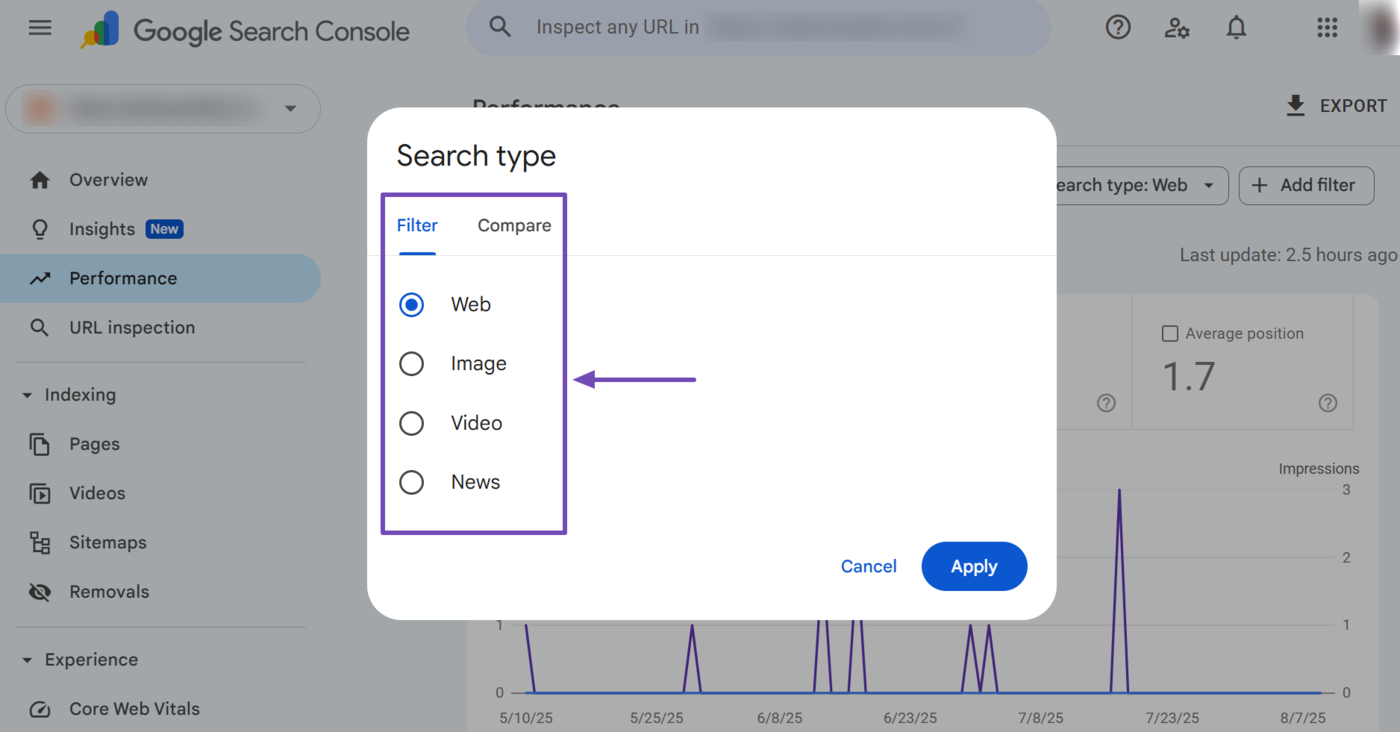
Task: Click the Export download icon
Action: point(1296,106)
